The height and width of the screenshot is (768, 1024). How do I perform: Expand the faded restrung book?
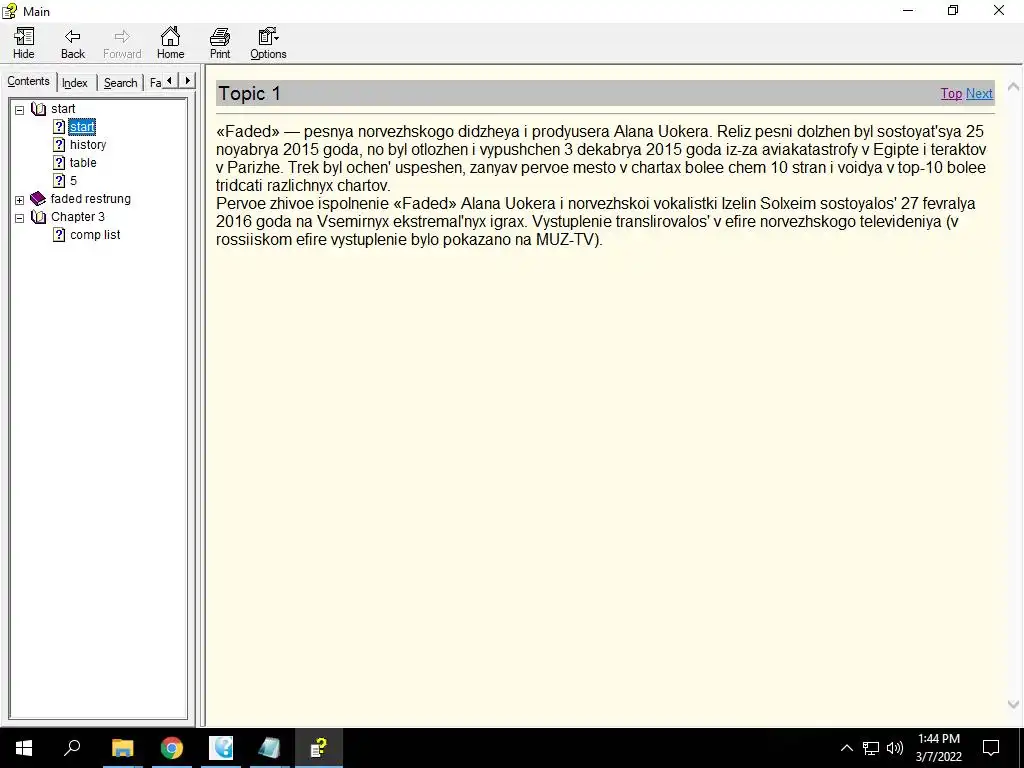pos(20,200)
